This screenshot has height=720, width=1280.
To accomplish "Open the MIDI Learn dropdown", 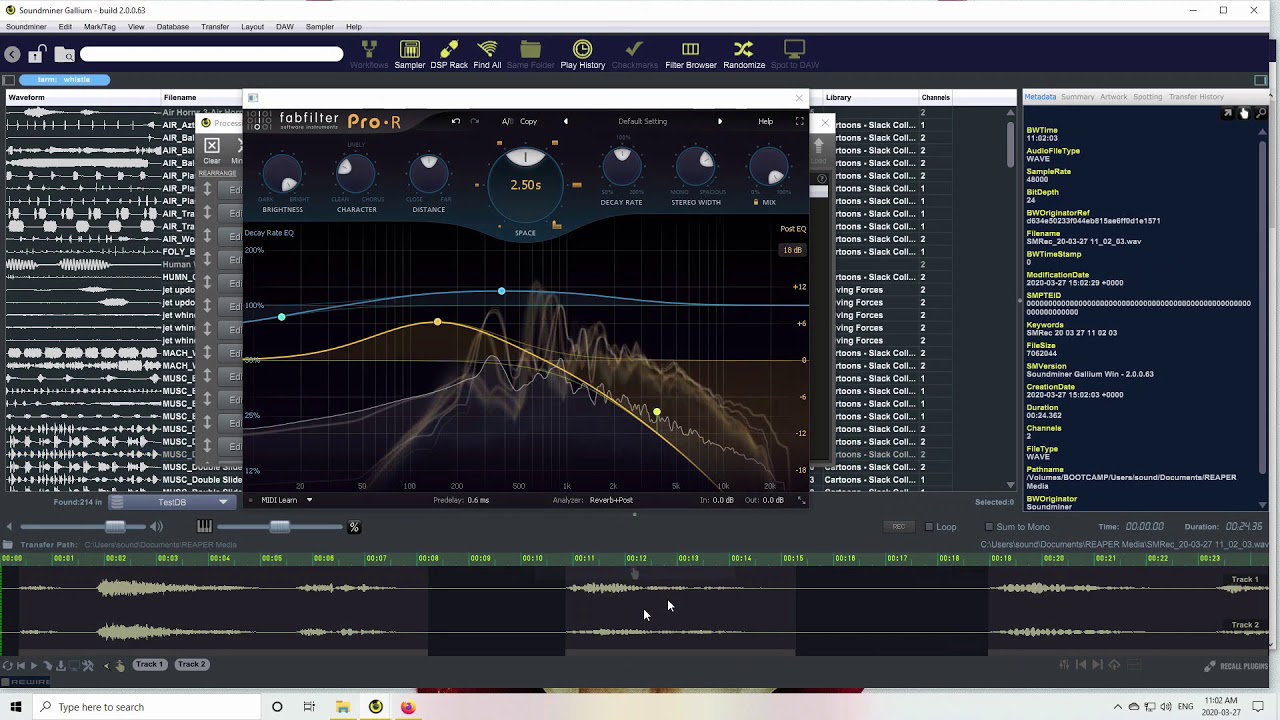I will point(287,500).
